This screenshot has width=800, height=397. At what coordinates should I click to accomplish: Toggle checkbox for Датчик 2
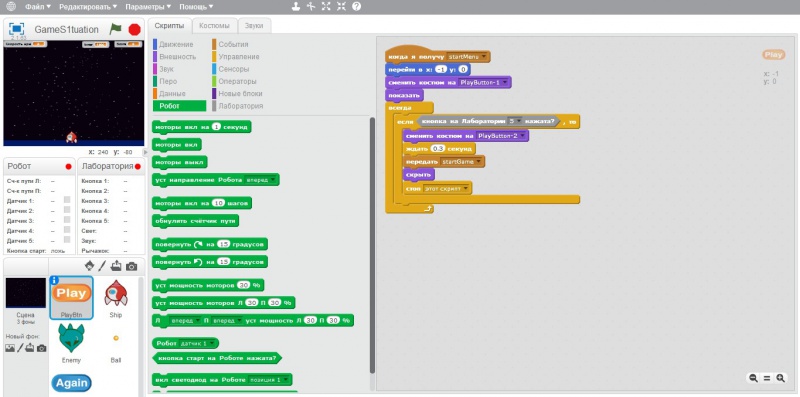(x=67, y=211)
